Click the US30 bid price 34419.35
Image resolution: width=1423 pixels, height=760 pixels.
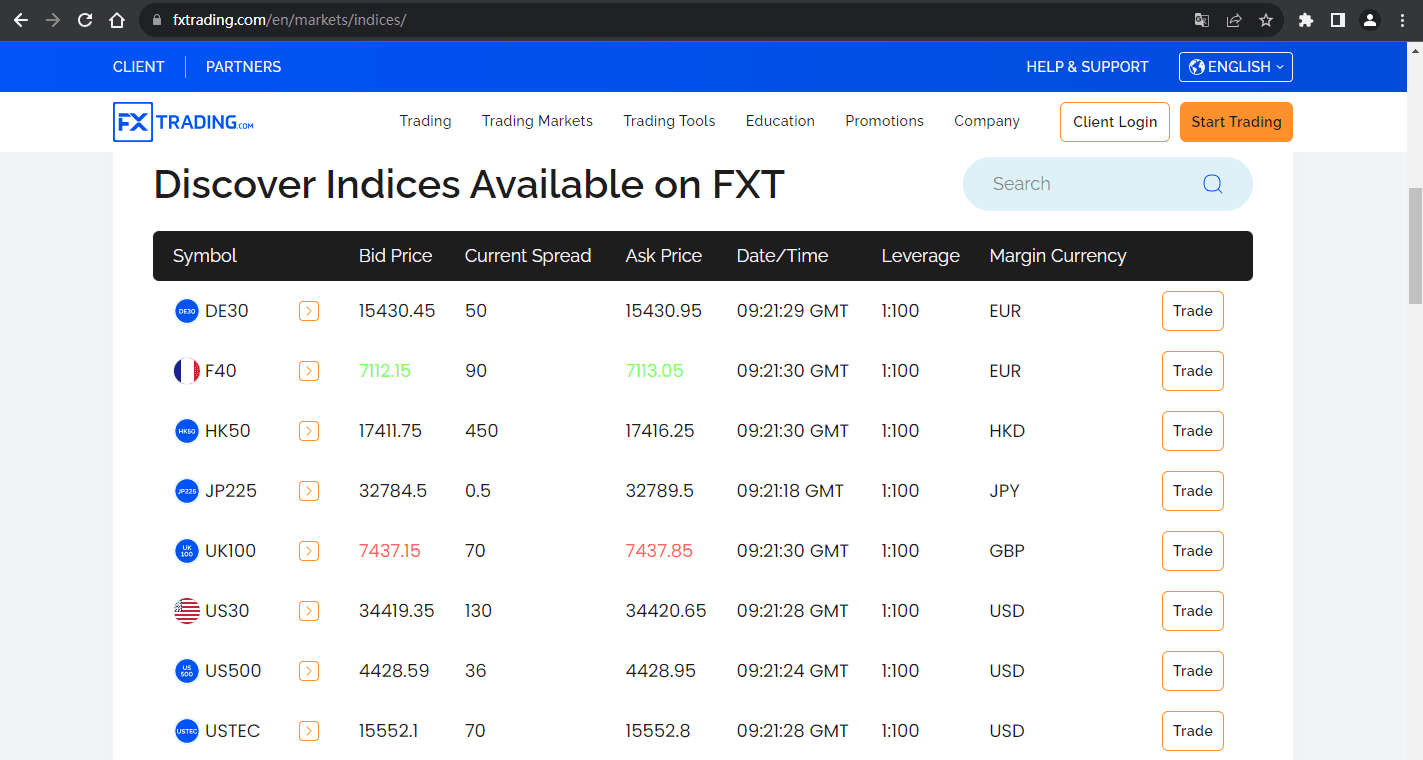(x=397, y=611)
